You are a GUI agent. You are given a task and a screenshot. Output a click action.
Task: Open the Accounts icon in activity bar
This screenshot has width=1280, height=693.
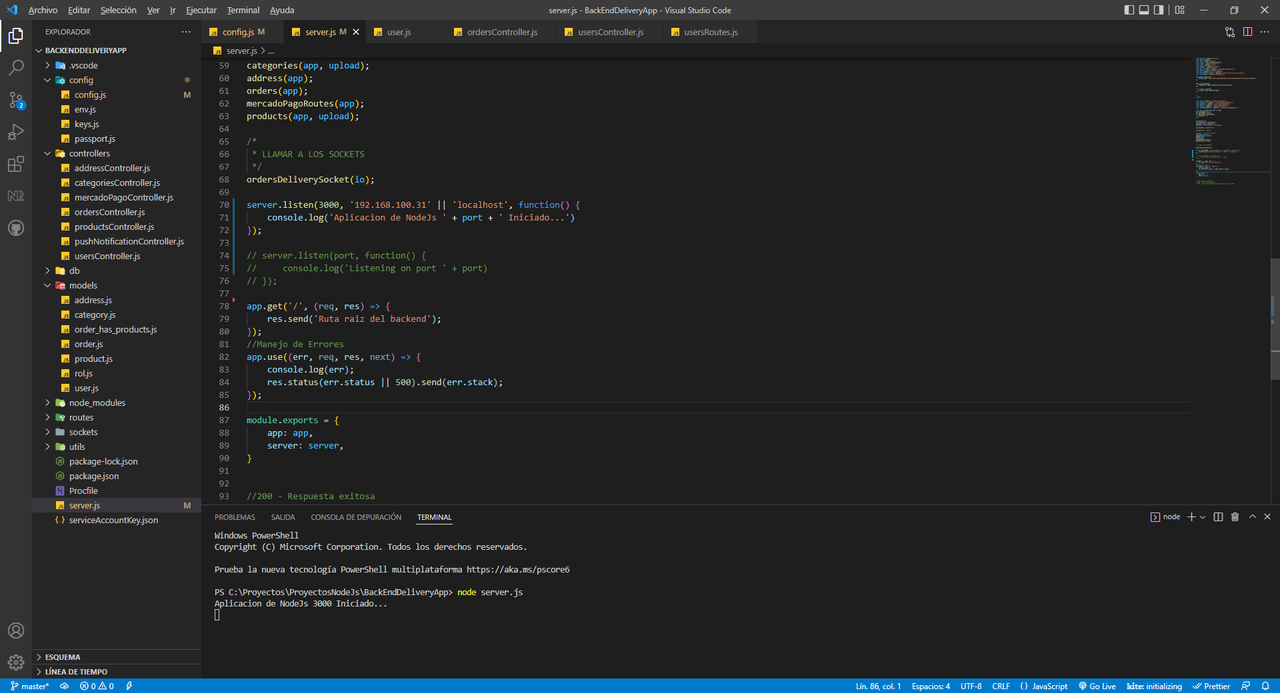click(16, 631)
